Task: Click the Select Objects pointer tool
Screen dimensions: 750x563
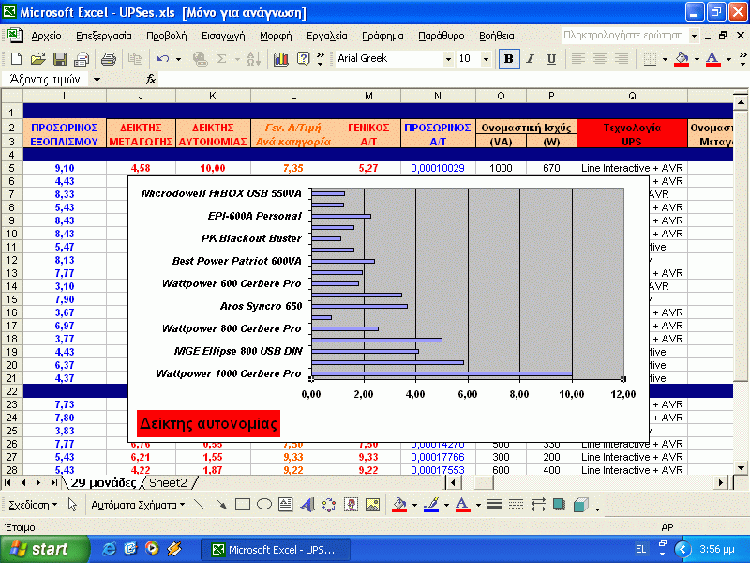Action: pos(72,505)
